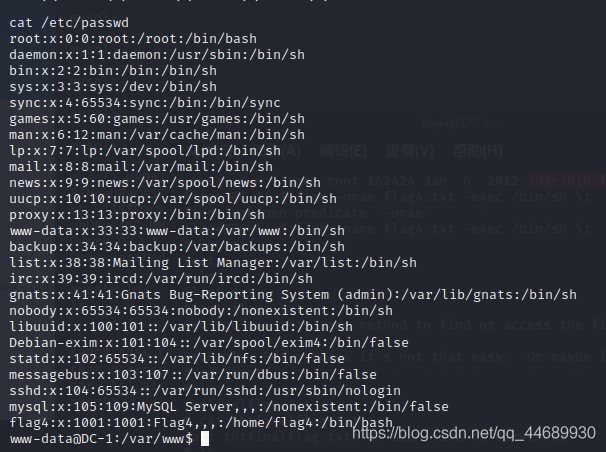The height and width of the screenshot is (452, 606).
Task: Click the Gnats Bug-Reporting System line
Action: [292, 295]
